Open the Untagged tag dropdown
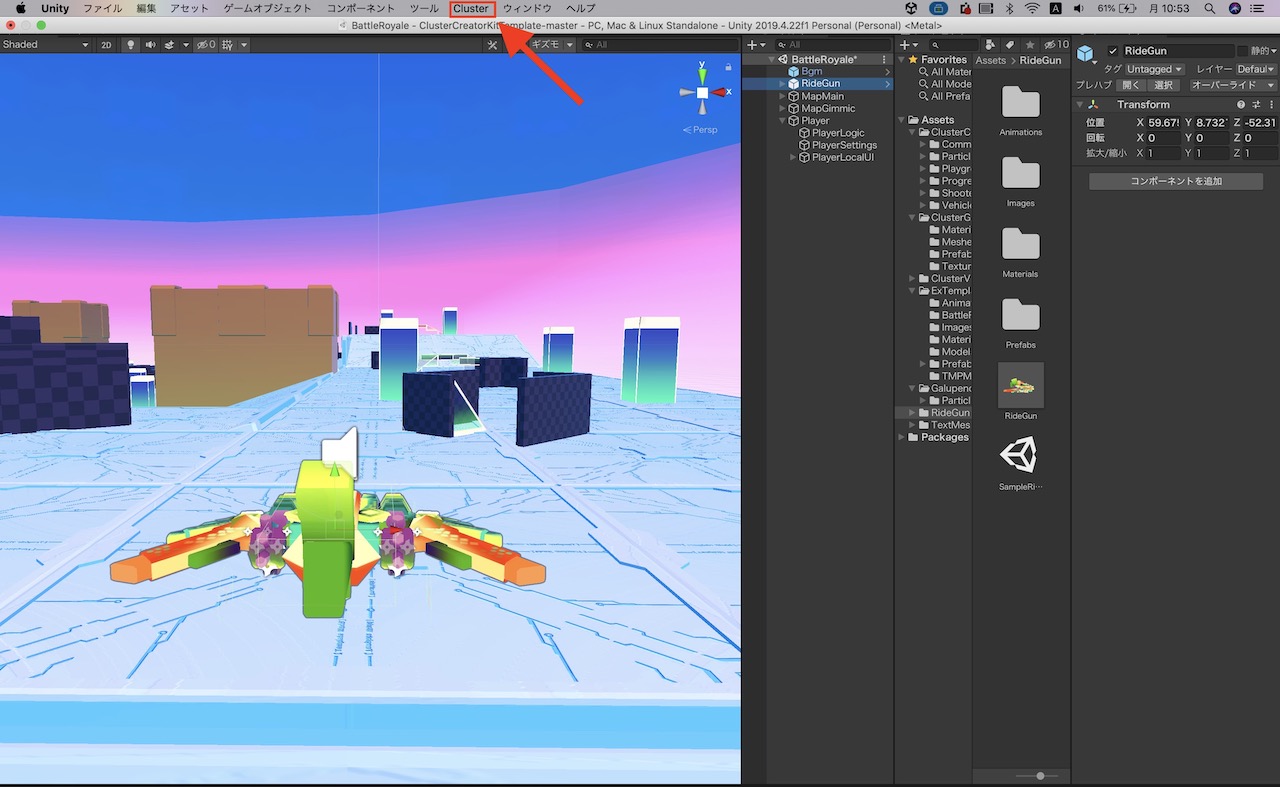The image size is (1280, 787). coord(1154,69)
